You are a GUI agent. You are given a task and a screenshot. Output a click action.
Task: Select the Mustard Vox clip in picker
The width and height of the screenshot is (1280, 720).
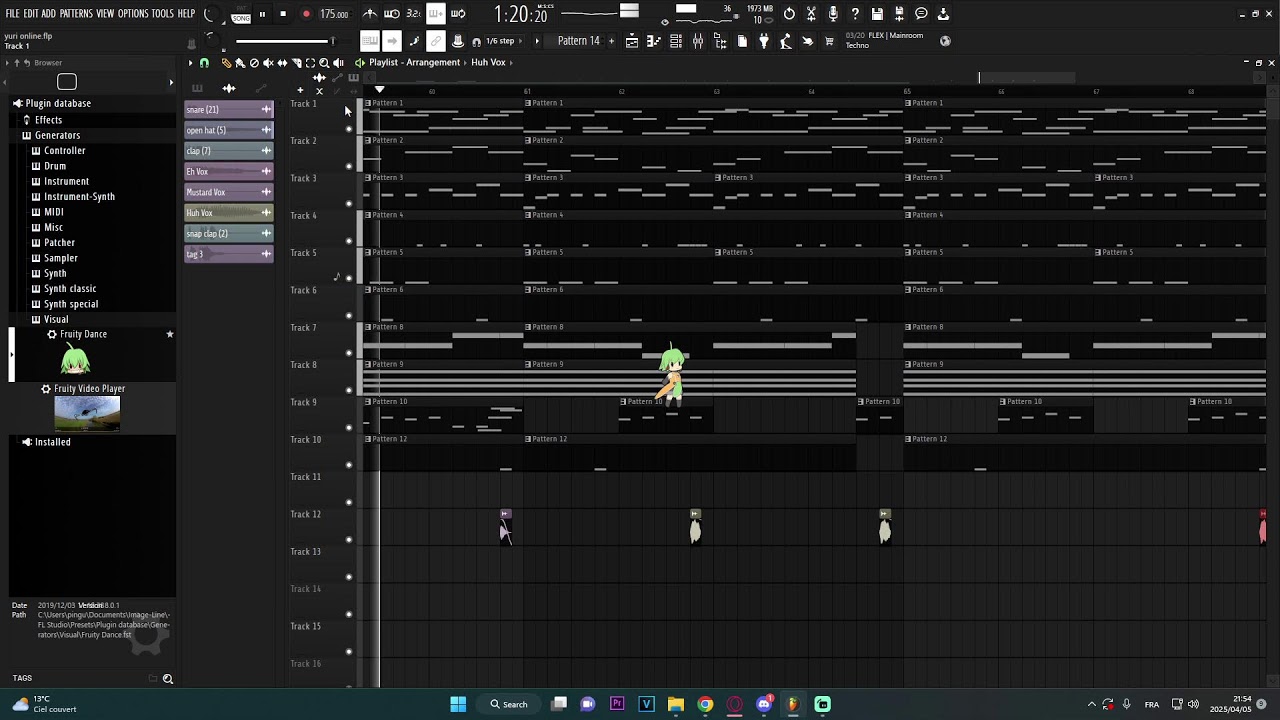[x=229, y=192]
